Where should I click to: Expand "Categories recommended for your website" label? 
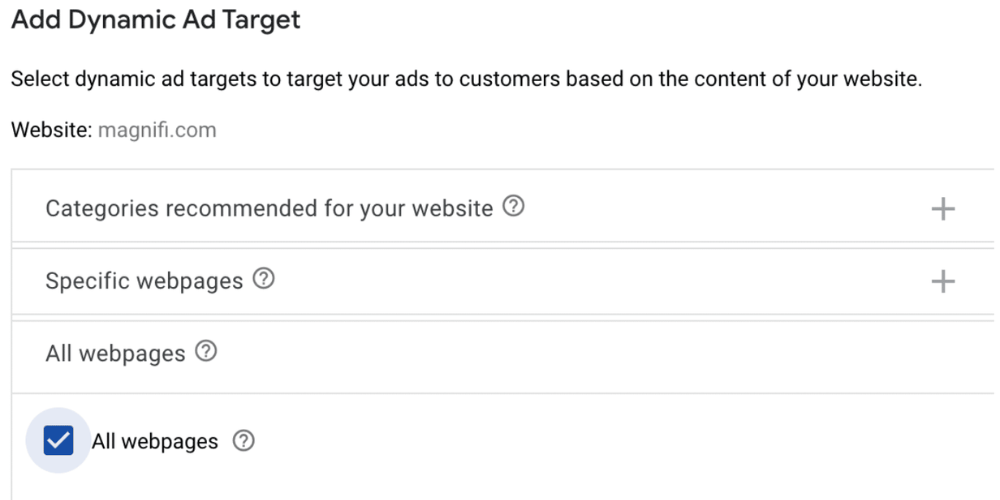point(269,208)
